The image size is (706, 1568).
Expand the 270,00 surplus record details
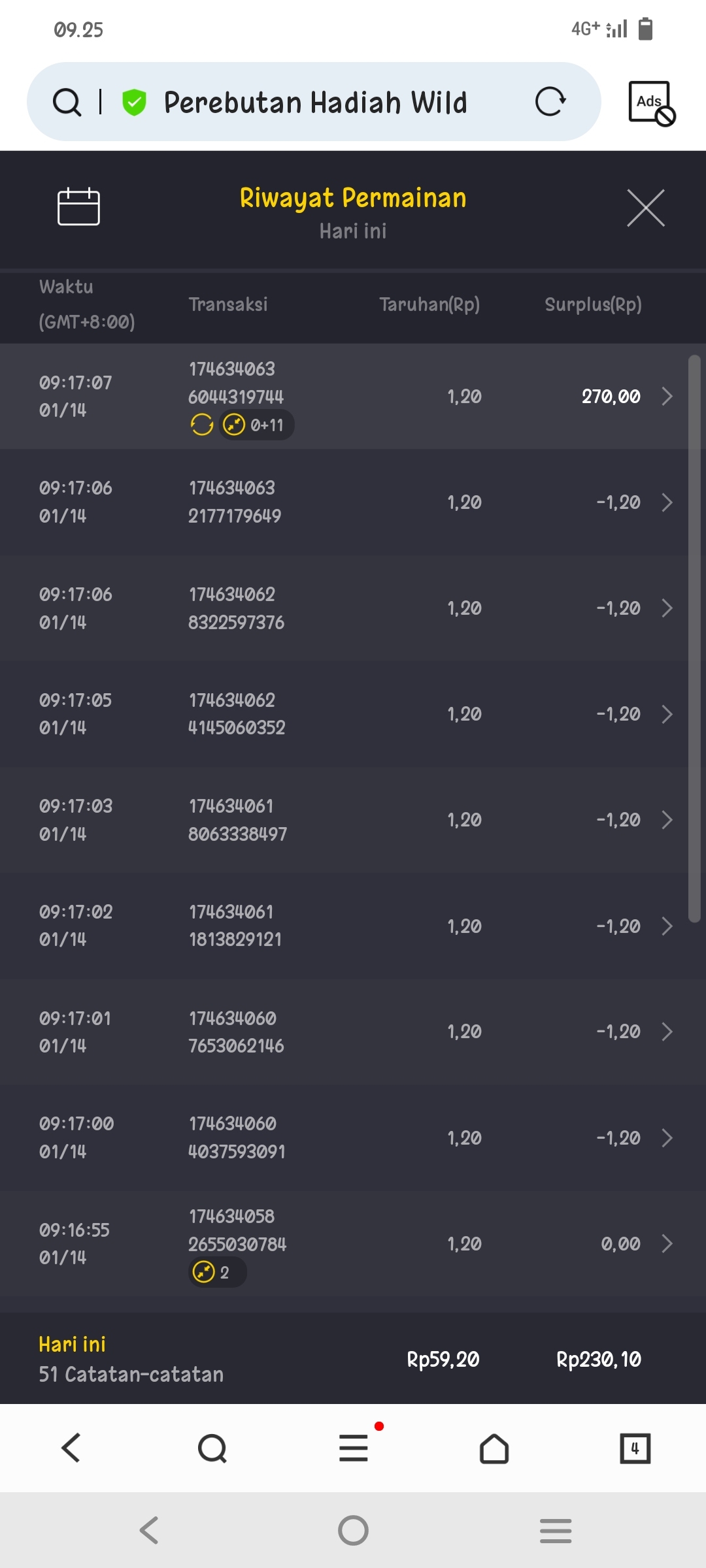point(667,396)
